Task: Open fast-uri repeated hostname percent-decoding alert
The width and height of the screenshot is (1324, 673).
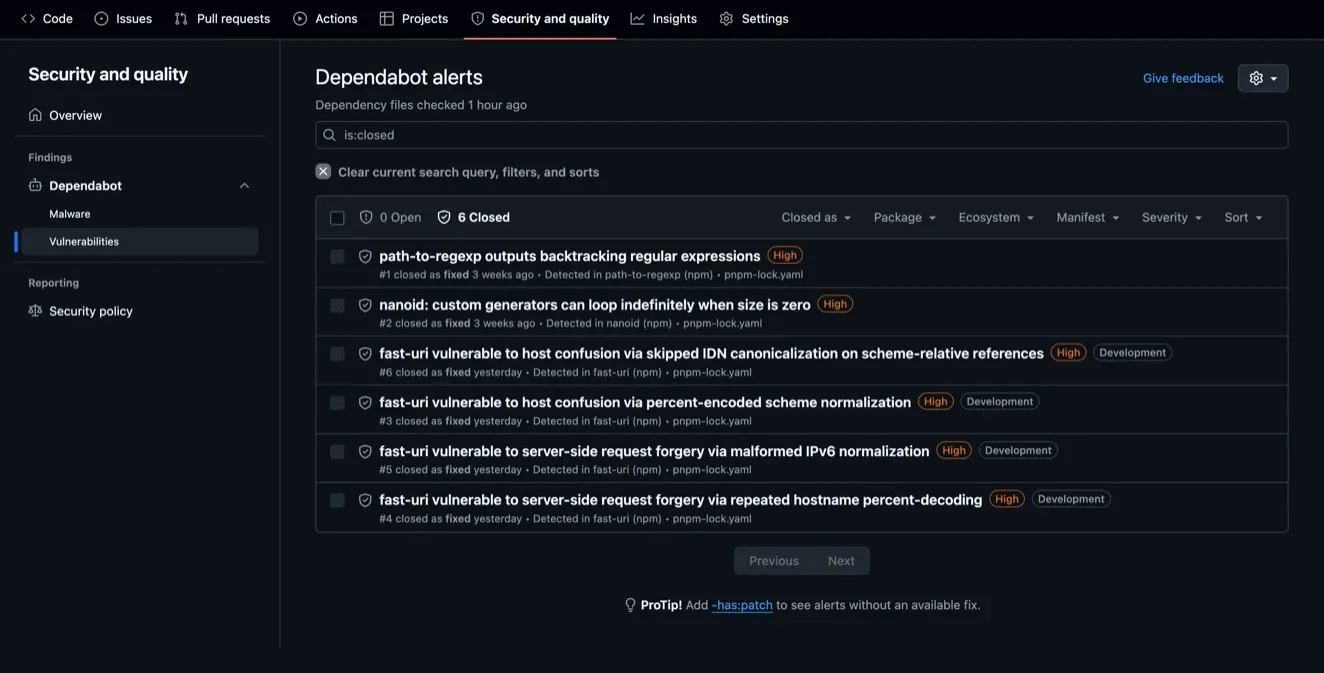Action: [x=681, y=500]
